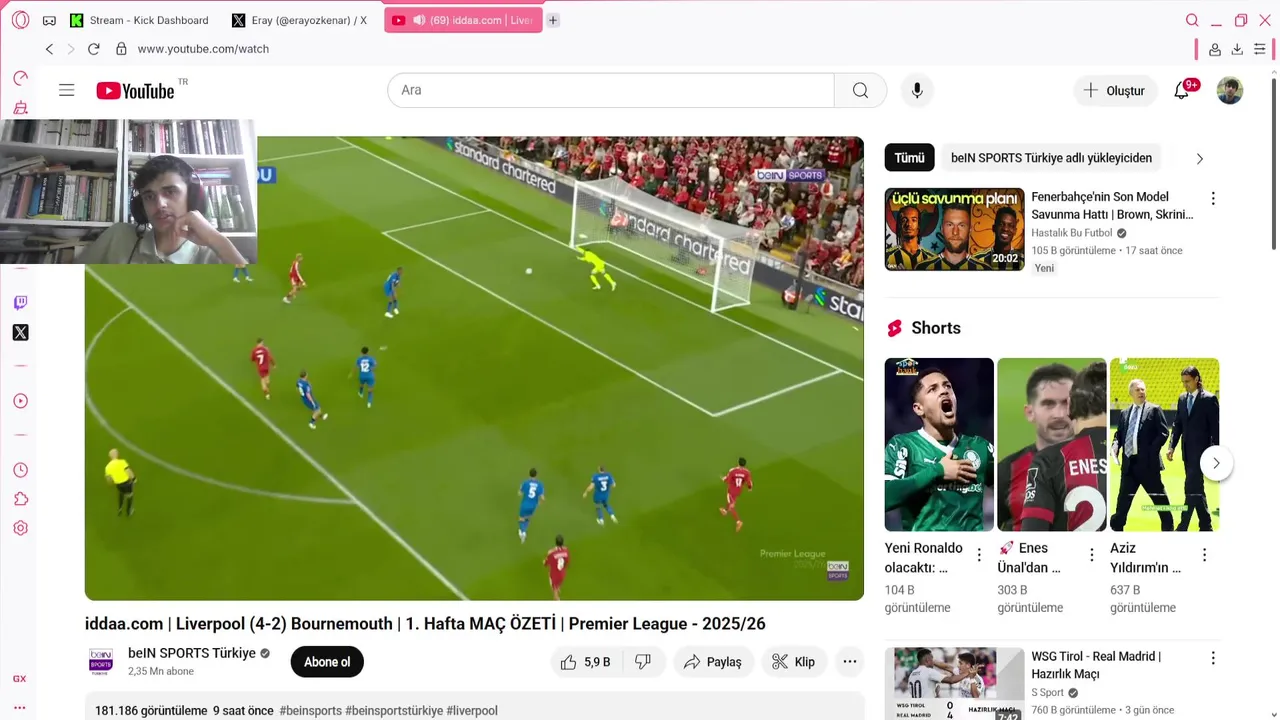Click the Ara search input field
The height and width of the screenshot is (720, 1280).
click(x=610, y=90)
